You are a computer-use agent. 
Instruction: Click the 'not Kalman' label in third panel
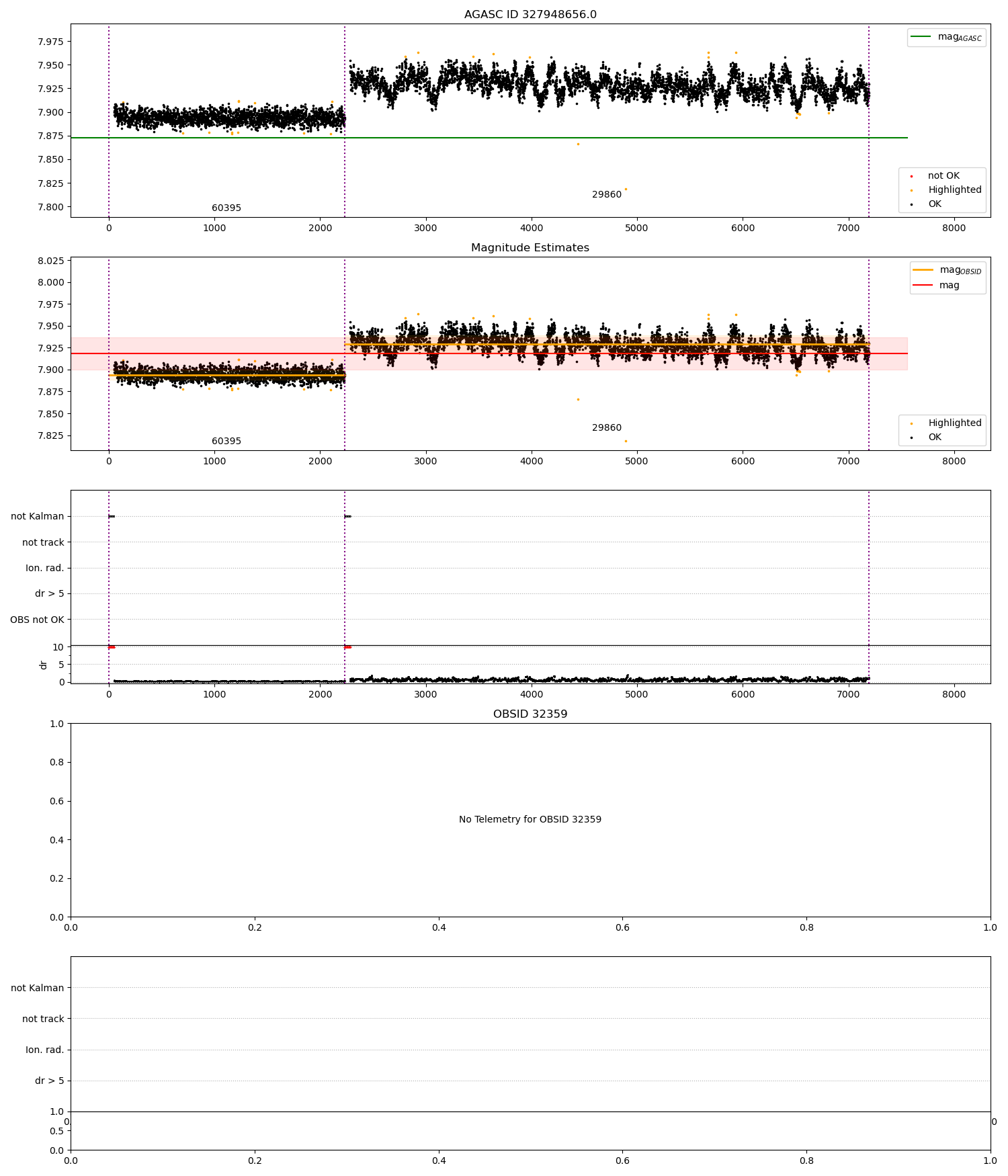38,517
